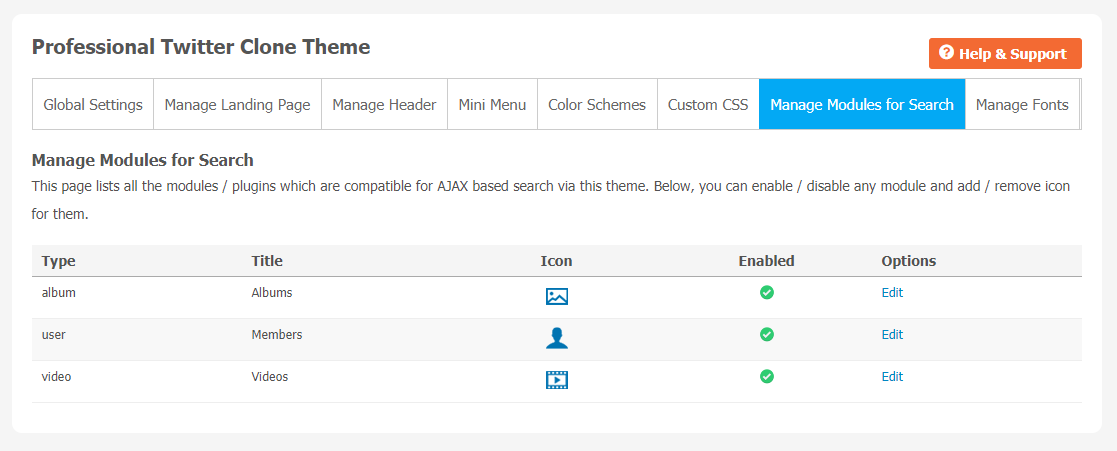The width and height of the screenshot is (1117, 451).
Task: Toggle the enabled checkmark for video
Action: [767, 376]
